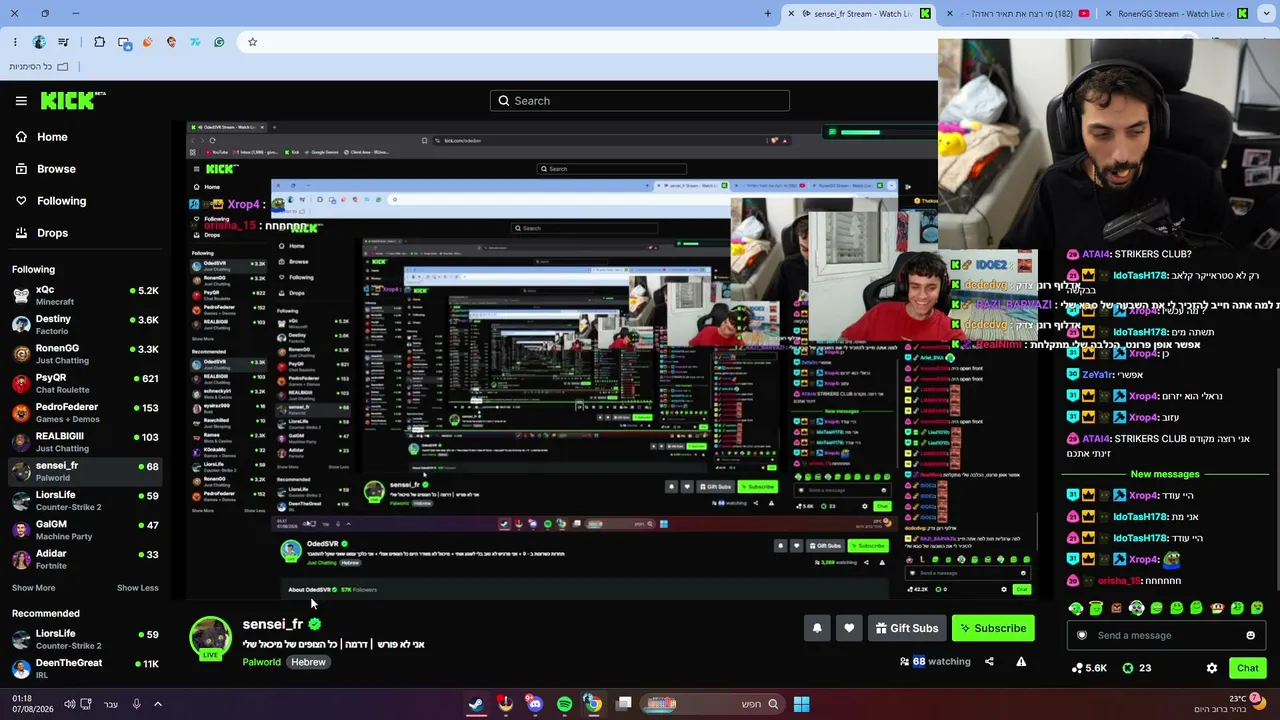Open RonenGG's channel in Following list
1280x720 pixels.
[x=85, y=354]
